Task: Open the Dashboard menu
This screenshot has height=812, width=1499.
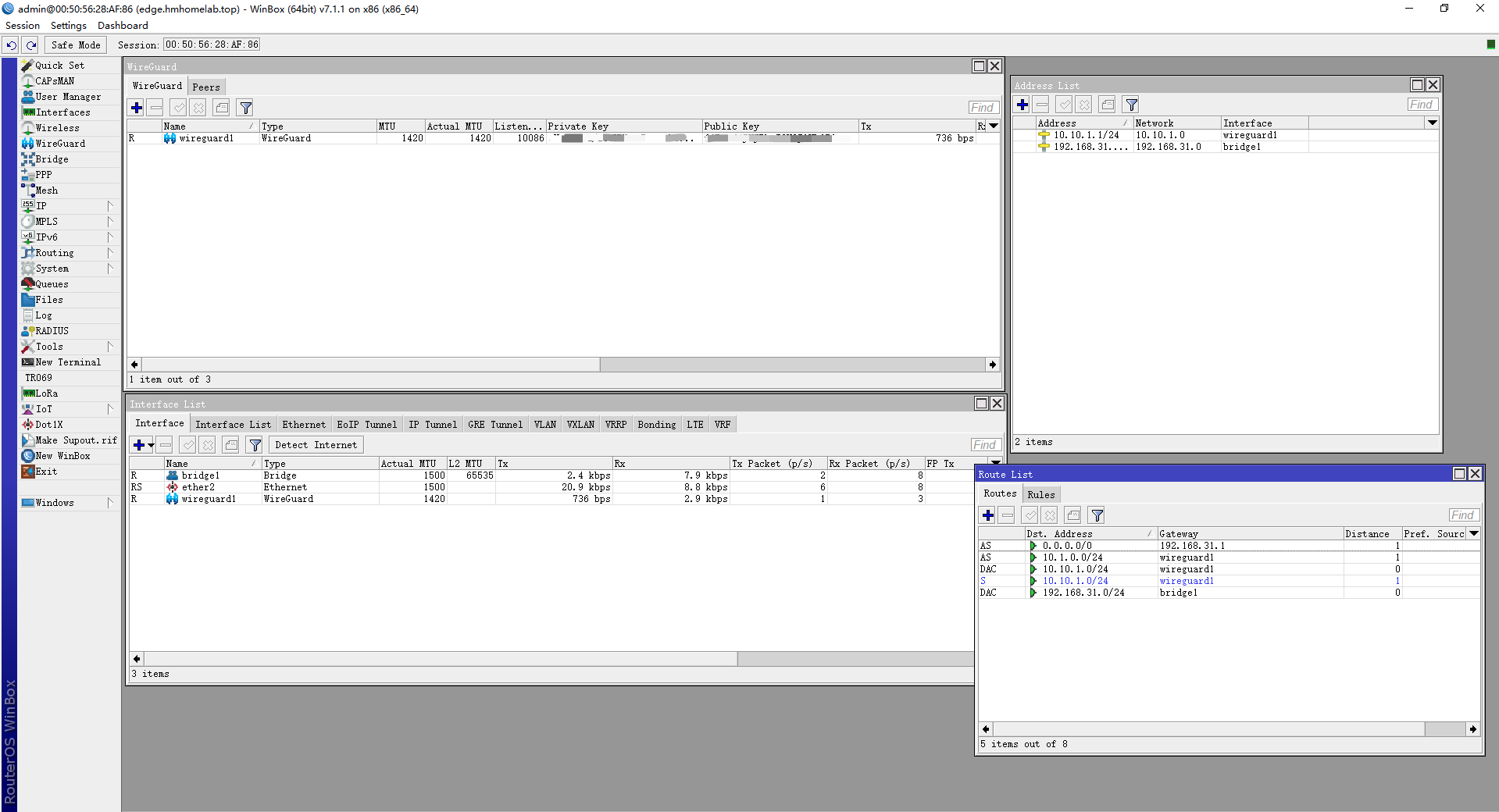Action: point(123,26)
